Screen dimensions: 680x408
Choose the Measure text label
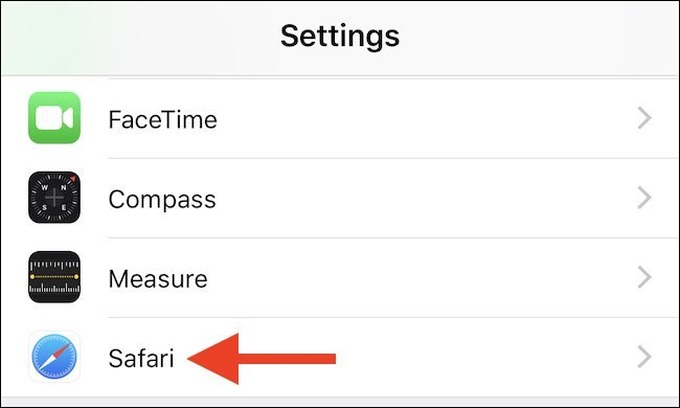coord(158,279)
